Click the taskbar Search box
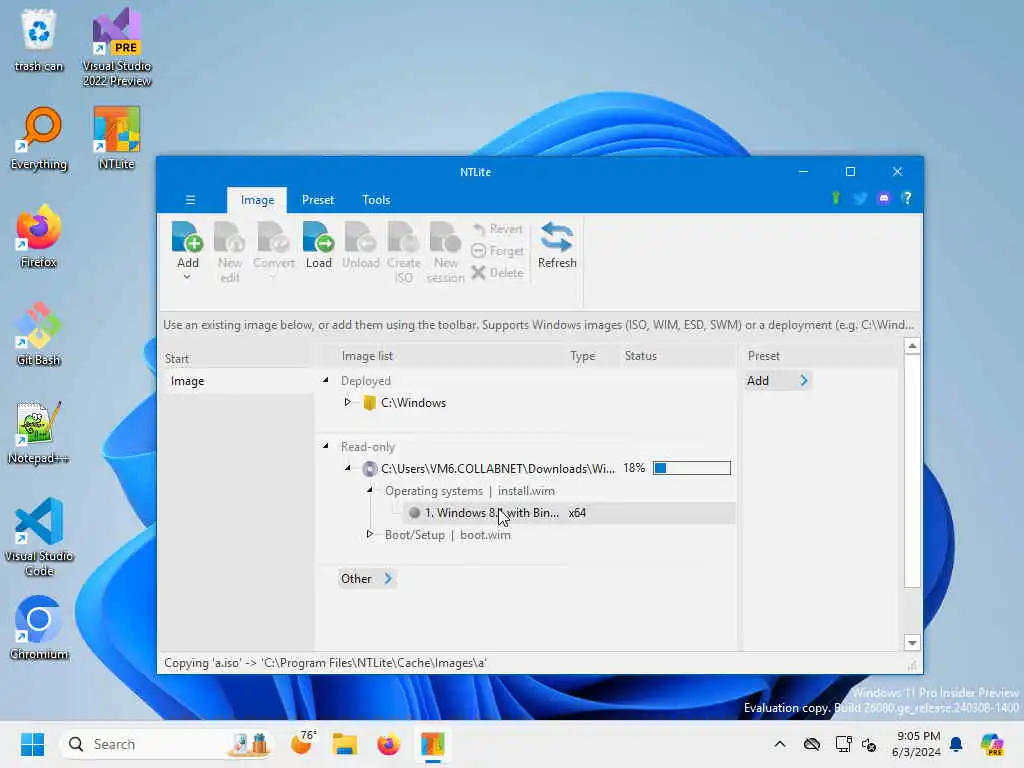 [x=167, y=744]
